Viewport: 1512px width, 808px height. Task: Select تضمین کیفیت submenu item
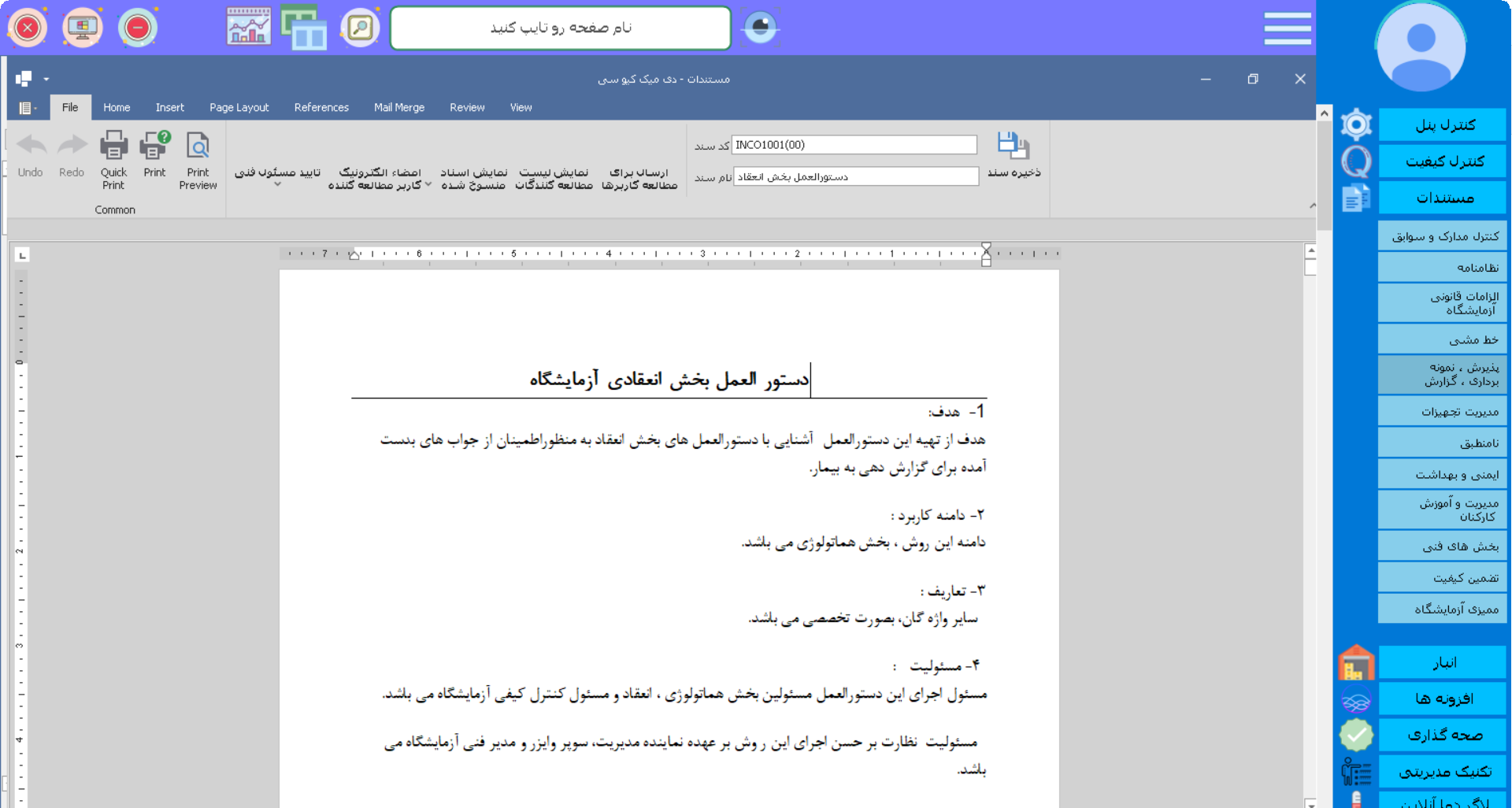(x=1443, y=577)
